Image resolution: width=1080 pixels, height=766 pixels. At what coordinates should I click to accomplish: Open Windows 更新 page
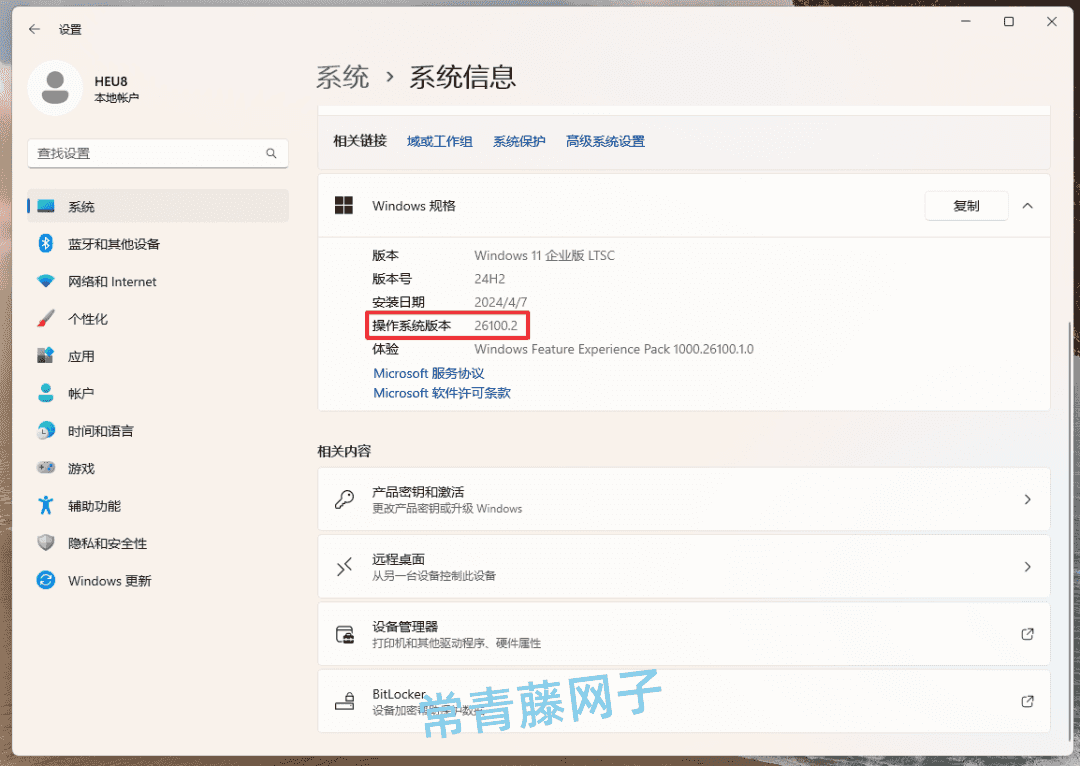click(x=158, y=580)
